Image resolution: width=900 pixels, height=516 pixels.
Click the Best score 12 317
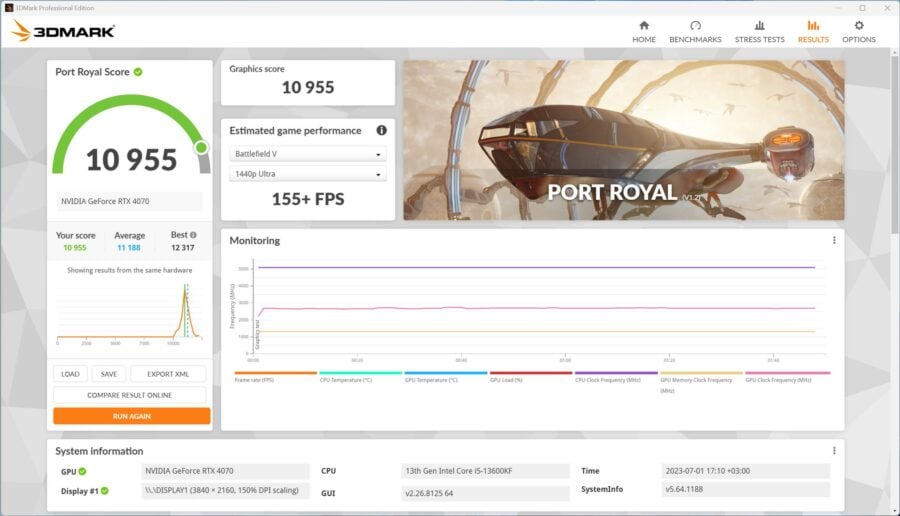pos(183,248)
